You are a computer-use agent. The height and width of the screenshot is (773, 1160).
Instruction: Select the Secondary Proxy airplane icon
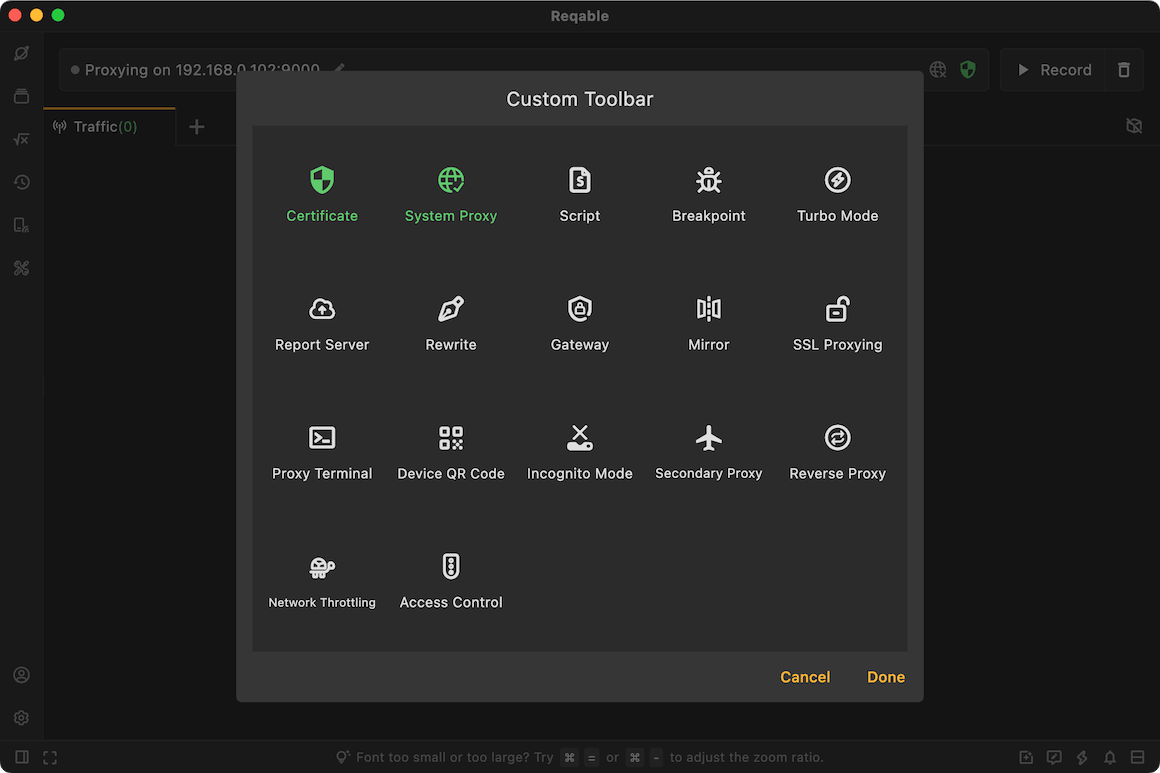[709, 437]
